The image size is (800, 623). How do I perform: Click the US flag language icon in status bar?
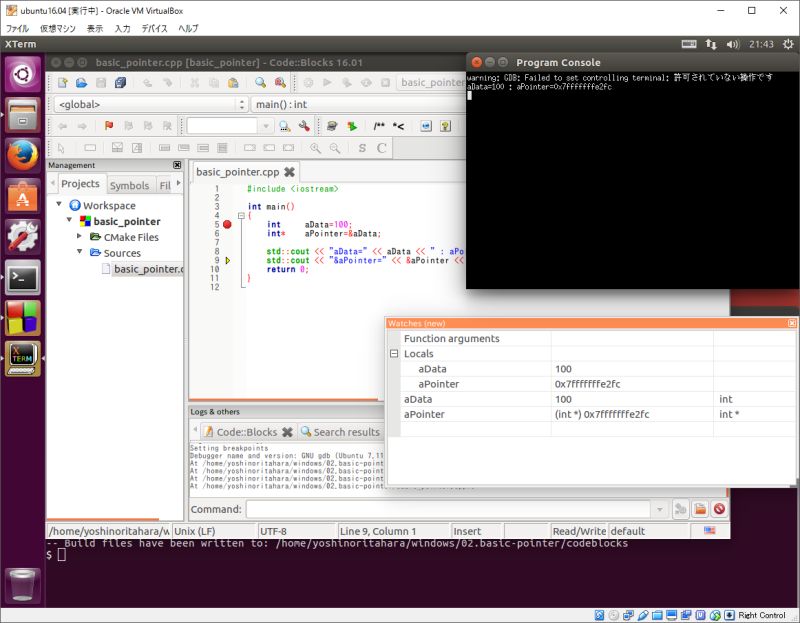709,531
